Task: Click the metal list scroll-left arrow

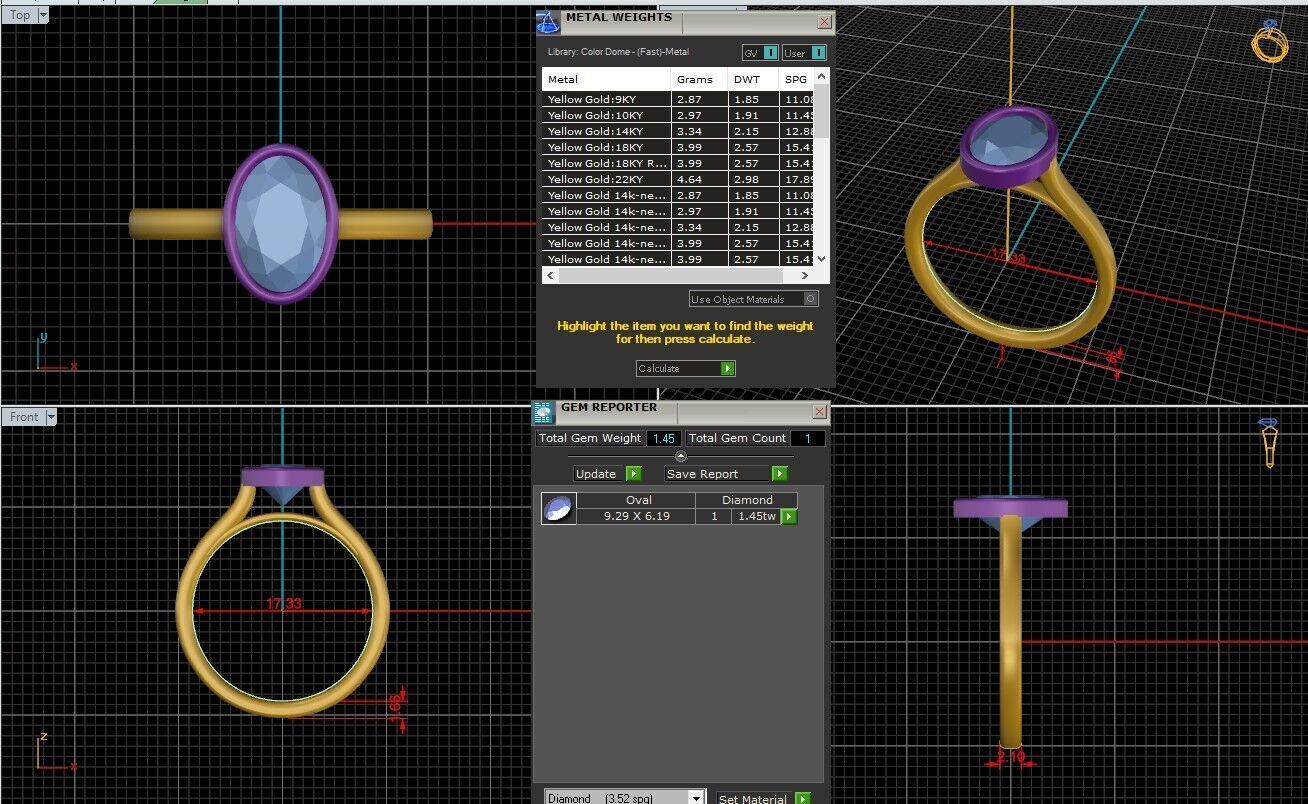Action: [x=550, y=275]
